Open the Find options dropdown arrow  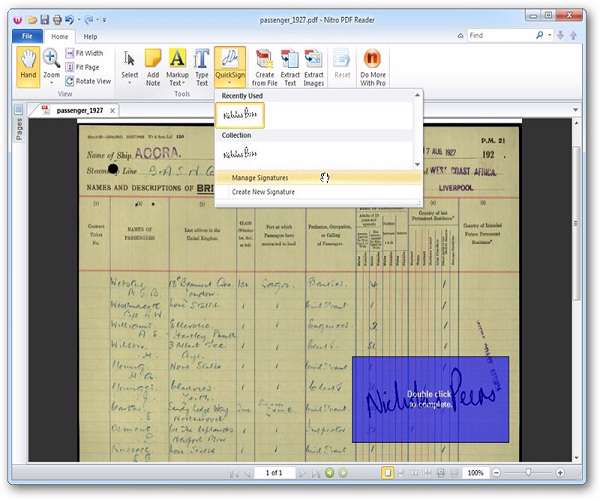coord(549,35)
